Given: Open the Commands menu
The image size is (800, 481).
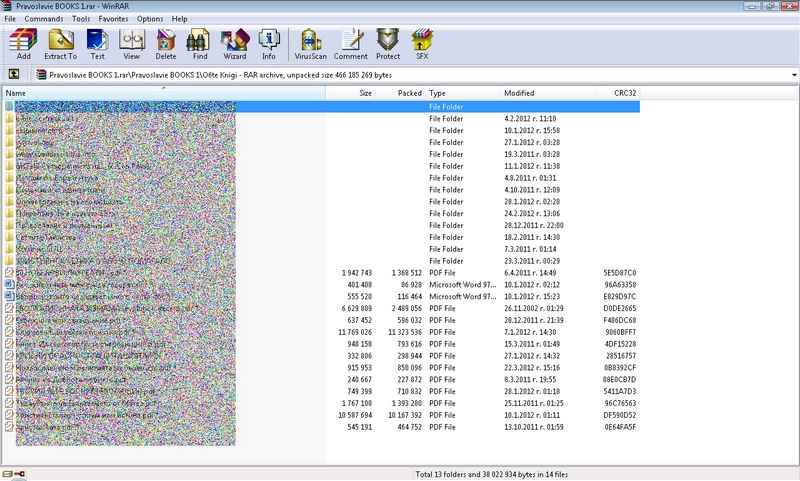Looking at the screenshot, I should point(44,19).
